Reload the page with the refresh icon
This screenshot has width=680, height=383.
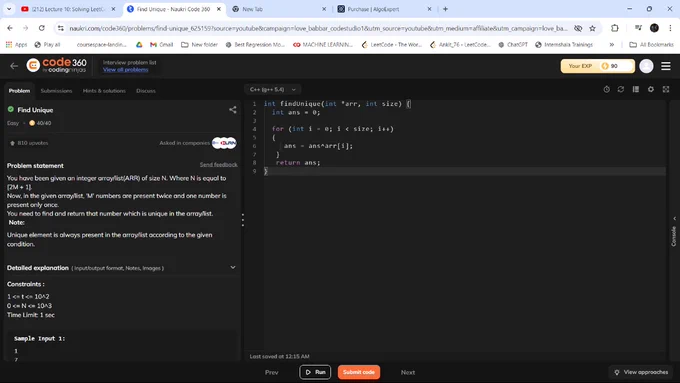(x=42, y=28)
